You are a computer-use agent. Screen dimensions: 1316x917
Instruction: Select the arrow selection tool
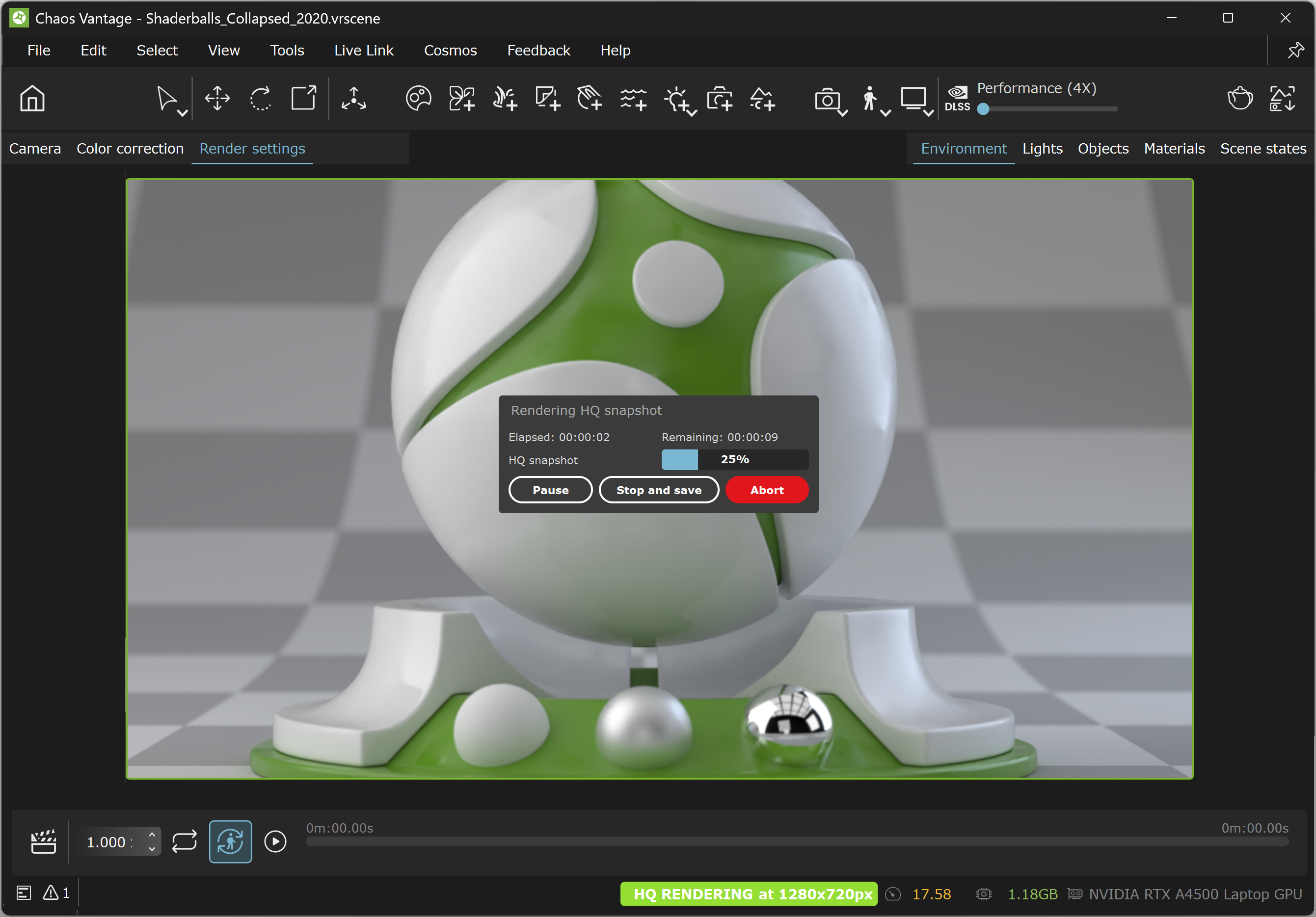coord(167,99)
